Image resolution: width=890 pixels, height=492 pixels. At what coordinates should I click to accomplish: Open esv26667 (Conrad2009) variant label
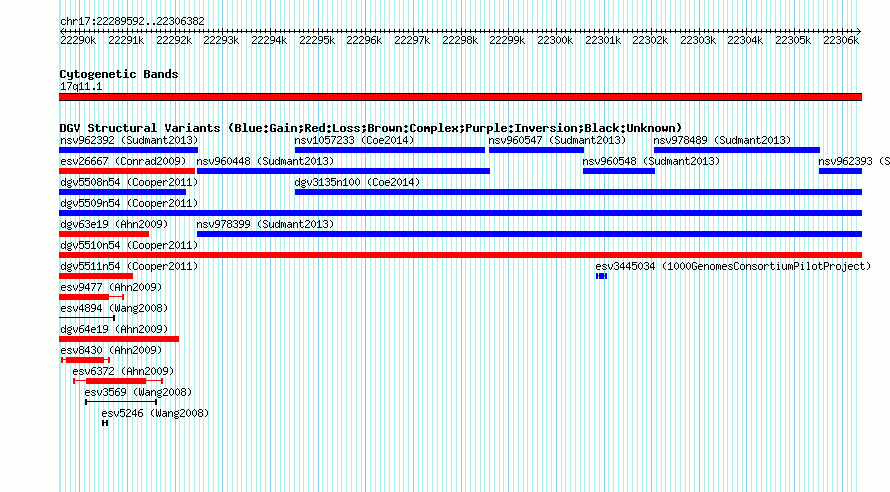click(123, 161)
